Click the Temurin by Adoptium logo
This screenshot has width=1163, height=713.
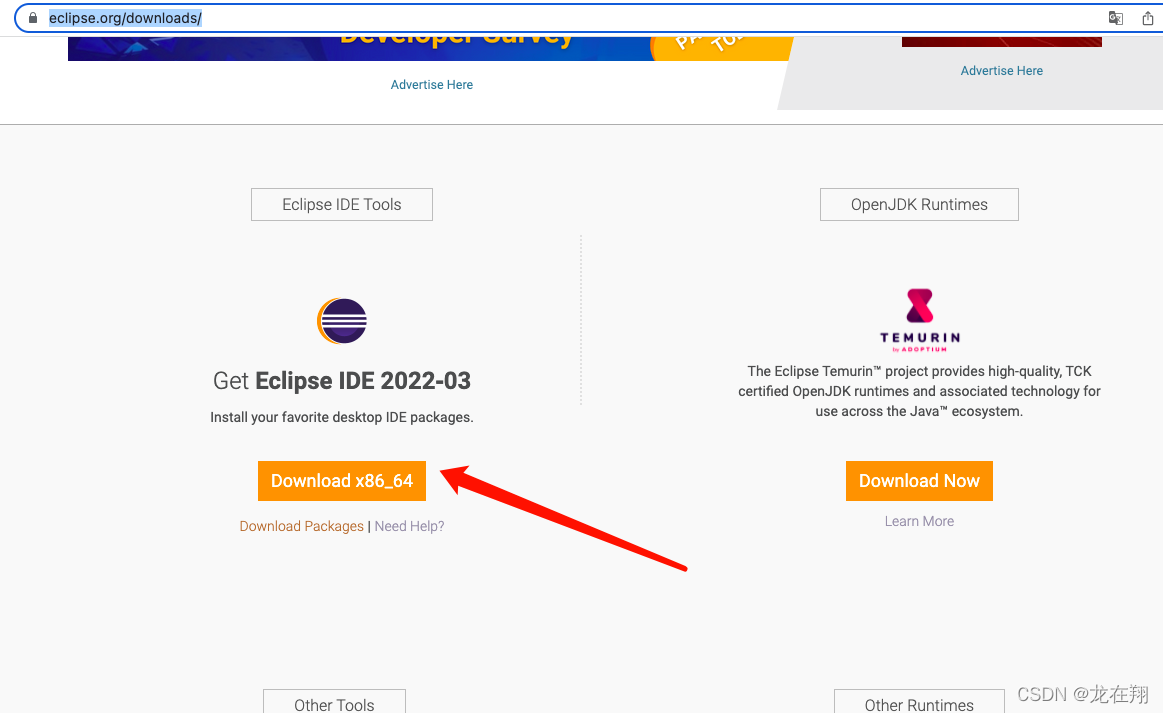pyautogui.click(x=920, y=320)
